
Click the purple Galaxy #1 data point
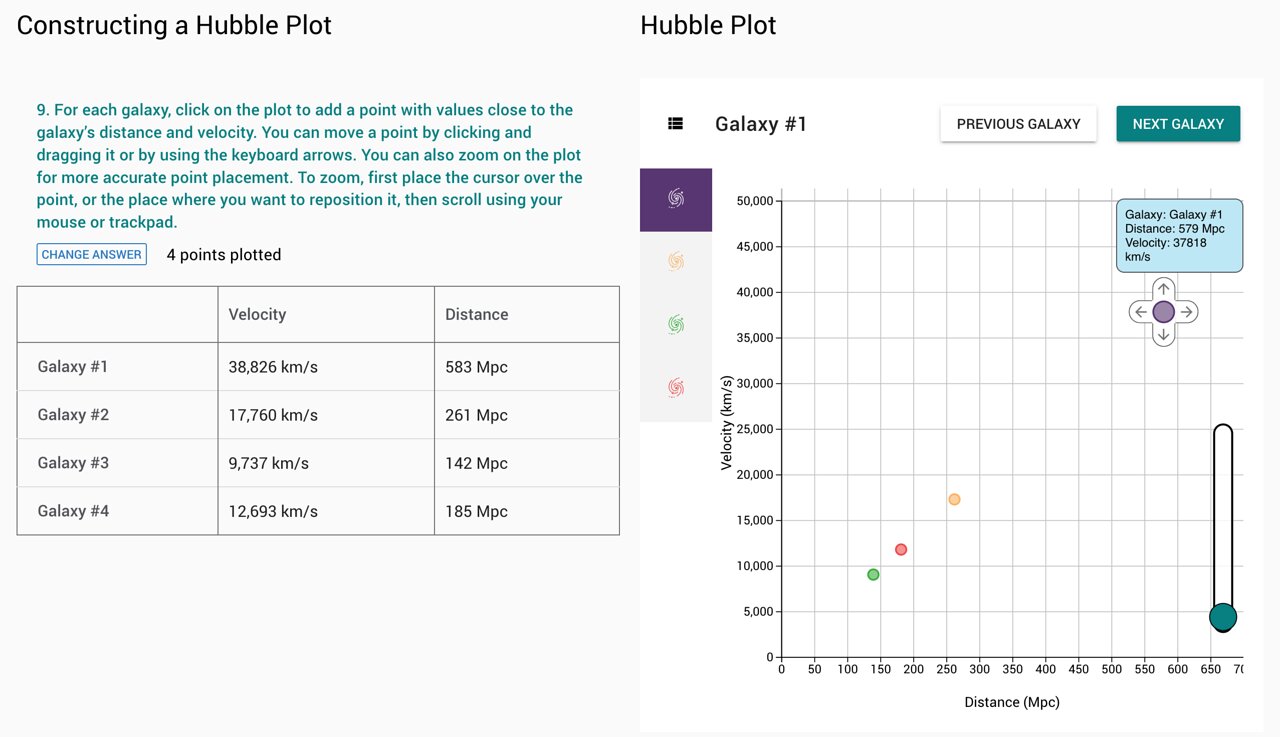1163,312
